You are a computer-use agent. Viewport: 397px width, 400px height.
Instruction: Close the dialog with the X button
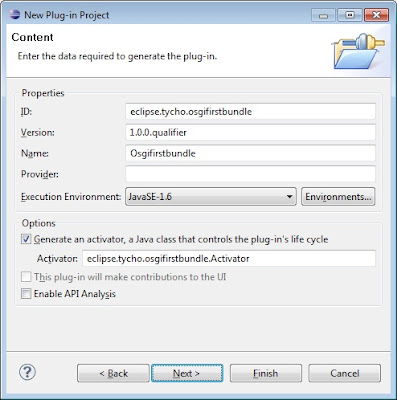376,15
